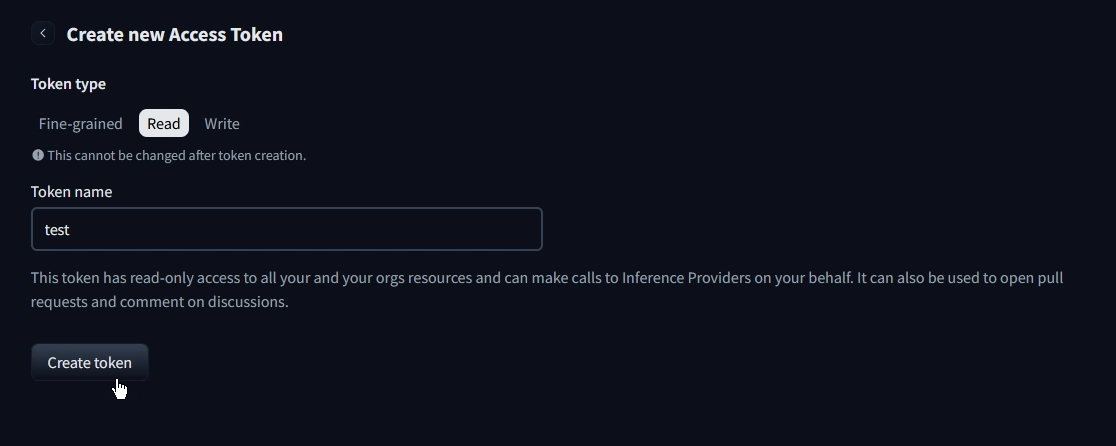Click "on your behalf" in the description
Image resolution: width=1116 pixels, height=446 pixels.
point(804,277)
